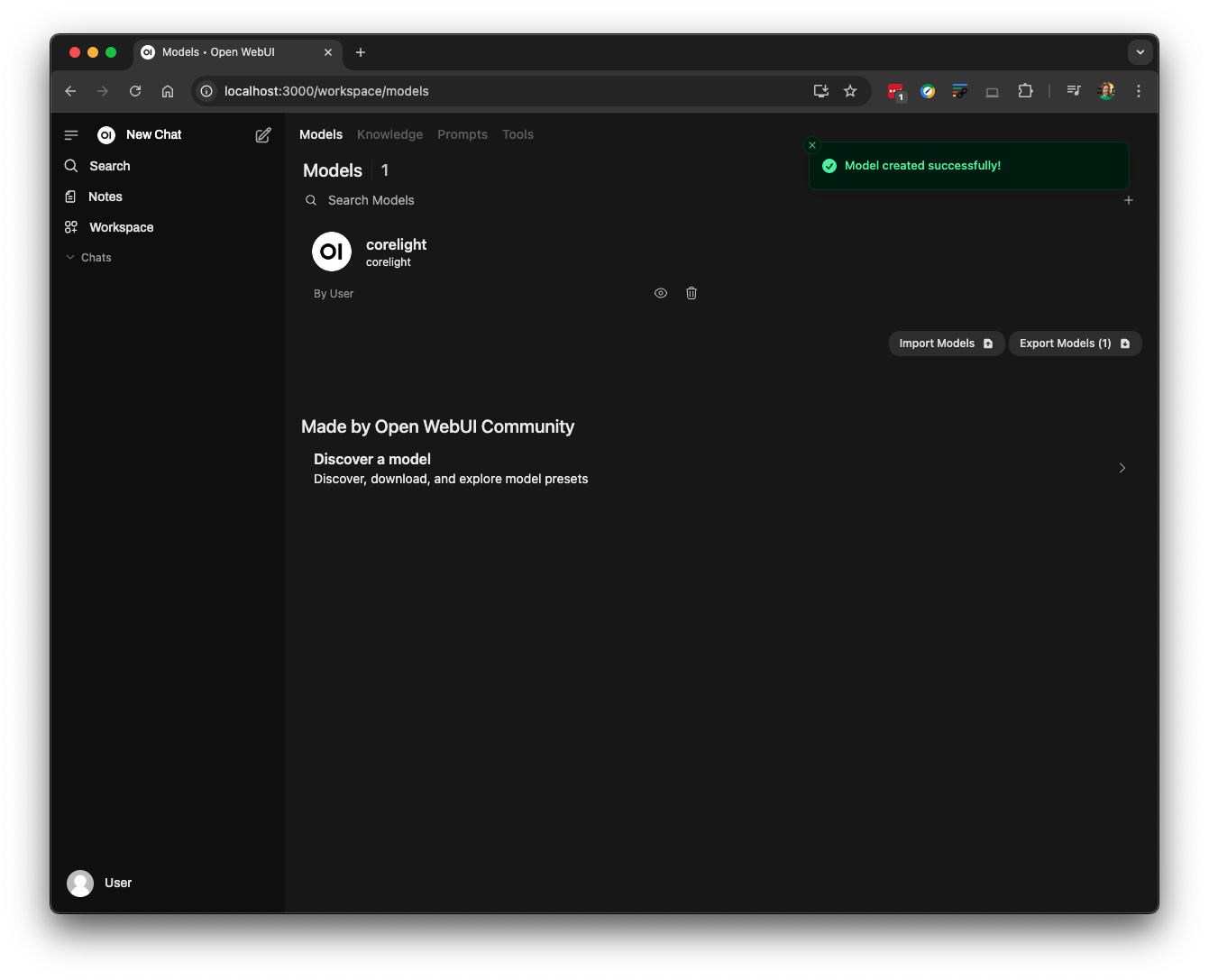This screenshot has height=980, width=1209.
Task: Open Notes in the sidebar
Action: click(105, 197)
